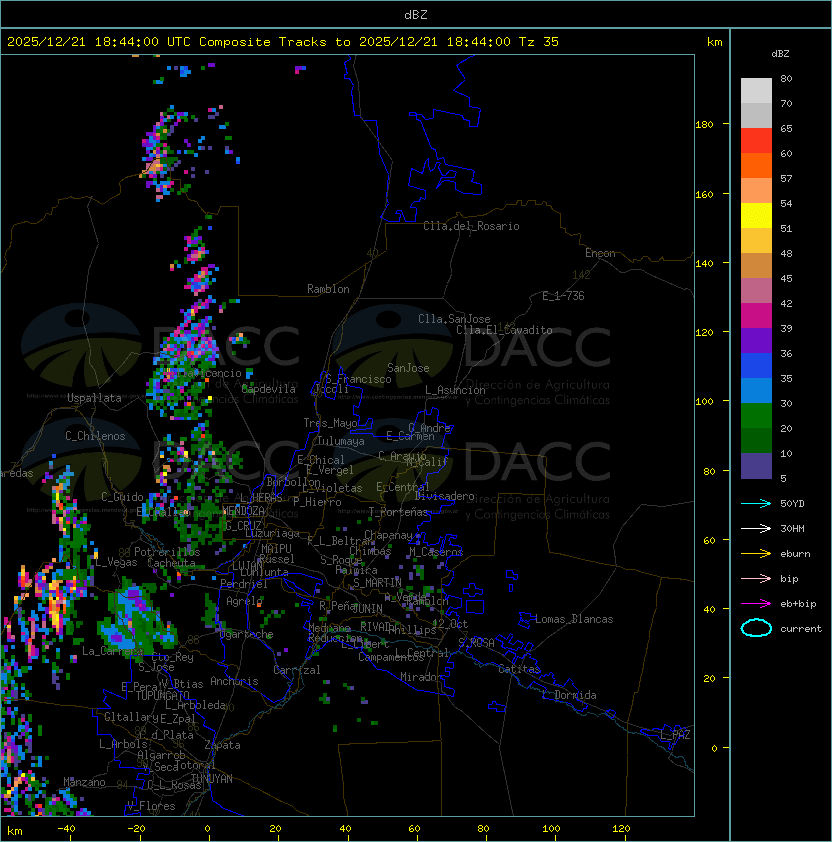Click the 'Ugarteche' map label

click(247, 635)
